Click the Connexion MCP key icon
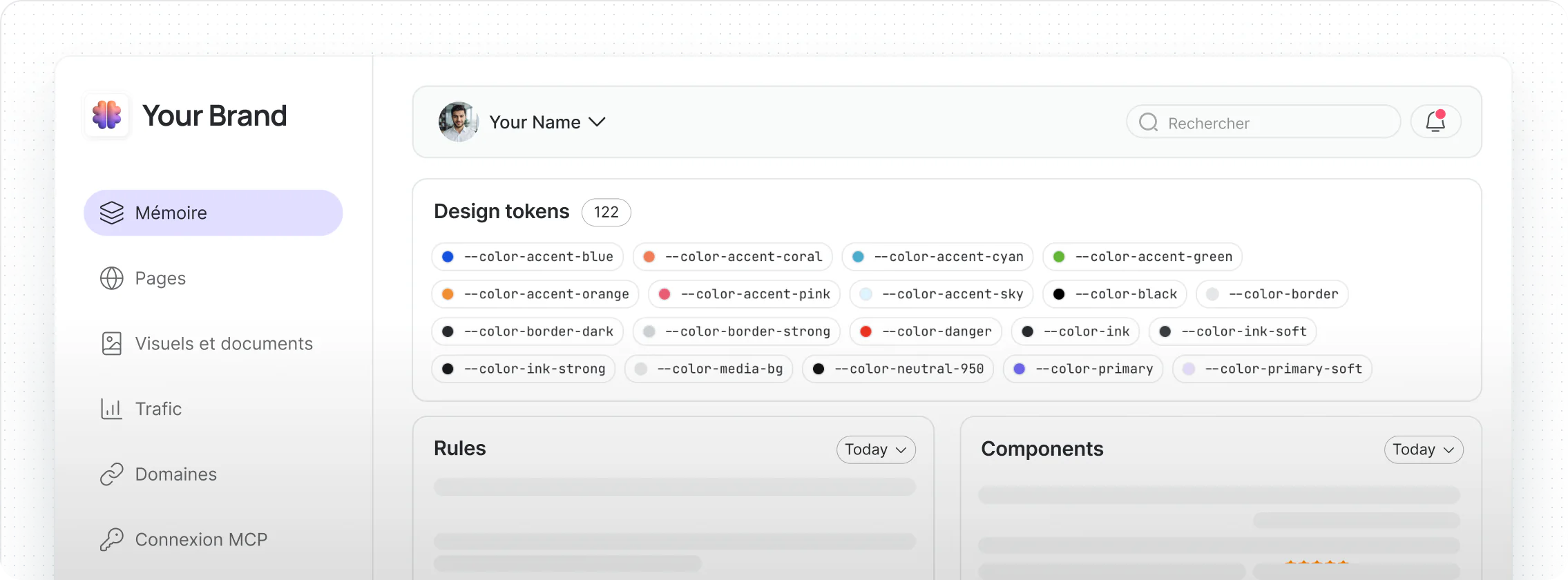 click(x=112, y=539)
